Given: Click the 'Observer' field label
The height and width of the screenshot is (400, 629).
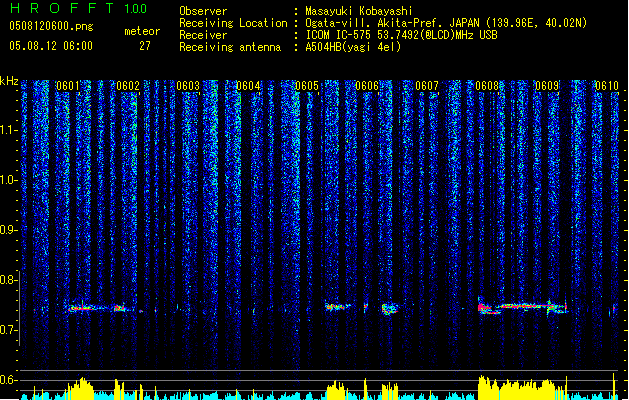Looking at the screenshot, I should click(x=203, y=11).
